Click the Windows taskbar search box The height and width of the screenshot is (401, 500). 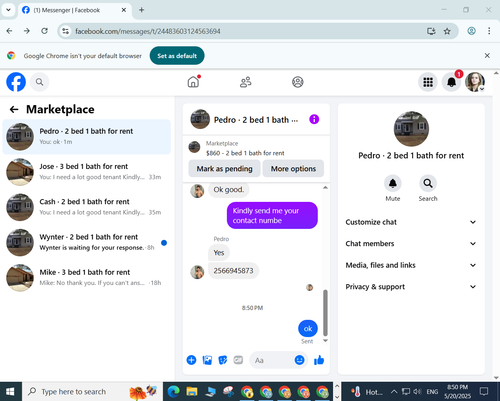click(x=92, y=391)
